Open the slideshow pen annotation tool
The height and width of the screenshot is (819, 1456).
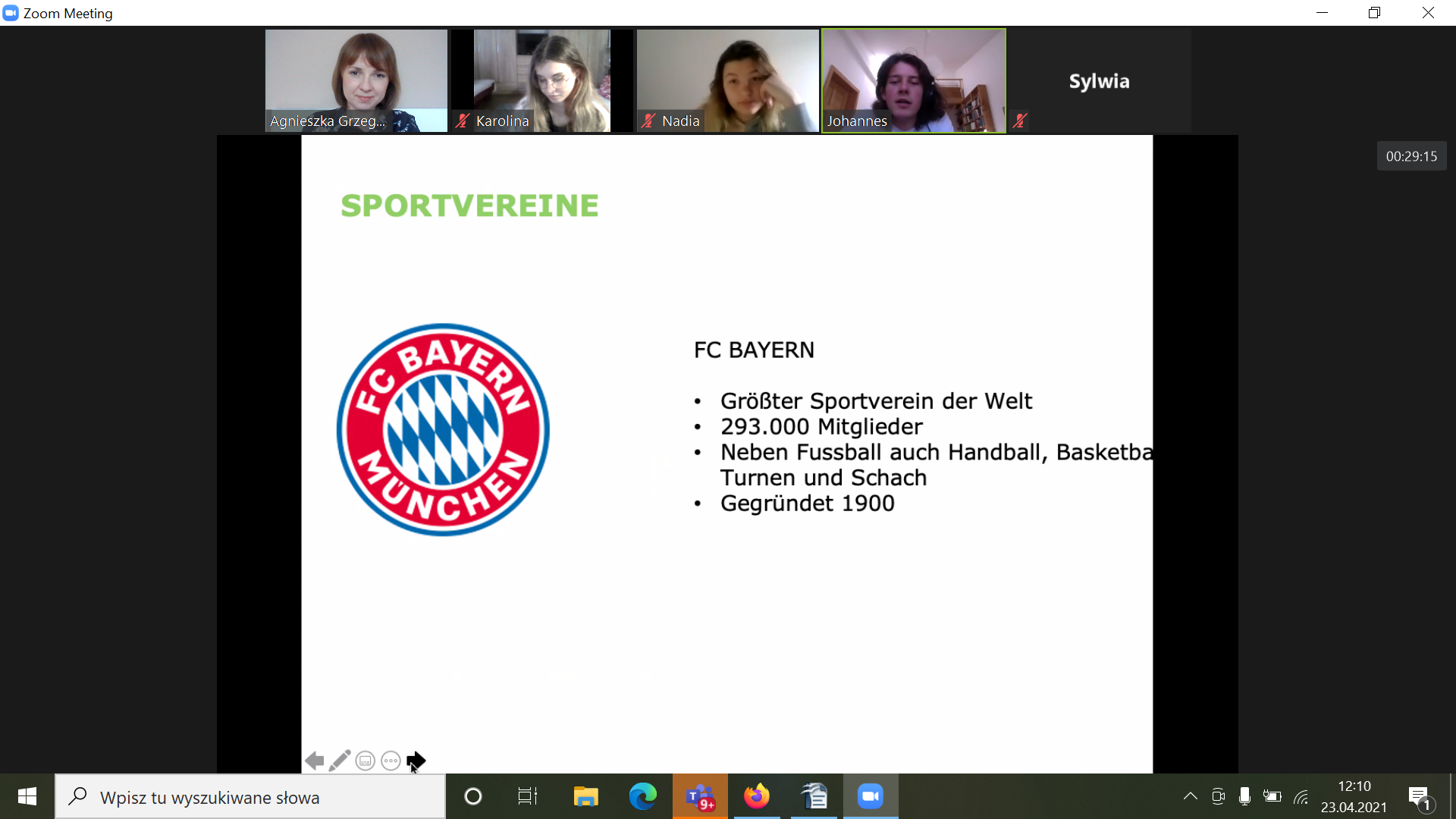tap(340, 761)
